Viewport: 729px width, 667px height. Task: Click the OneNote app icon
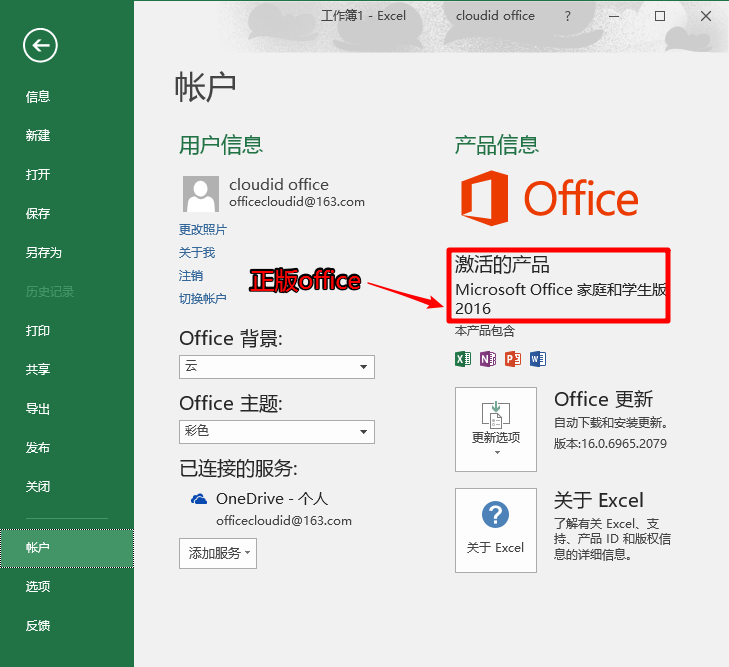coord(488,358)
